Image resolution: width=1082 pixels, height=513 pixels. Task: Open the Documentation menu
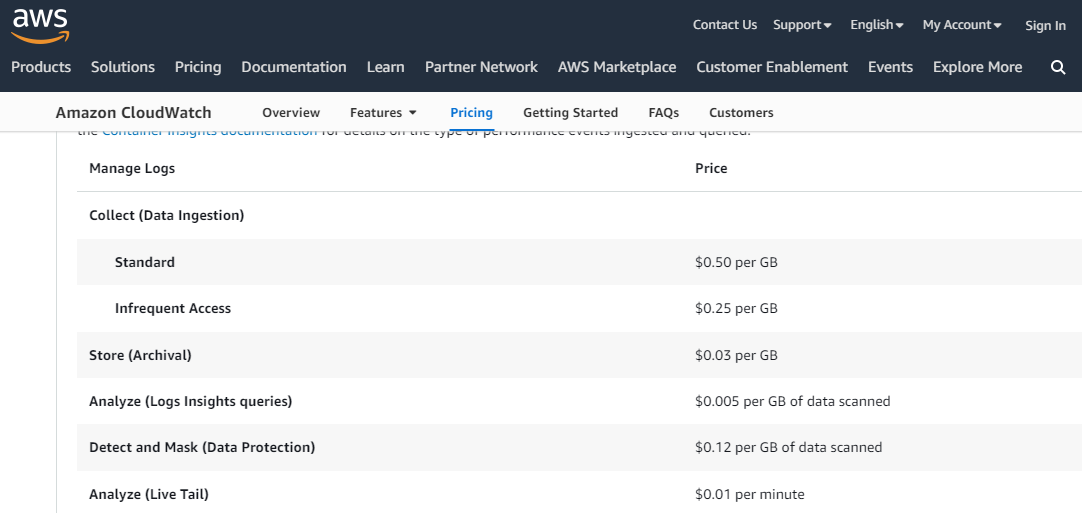[x=294, y=67]
